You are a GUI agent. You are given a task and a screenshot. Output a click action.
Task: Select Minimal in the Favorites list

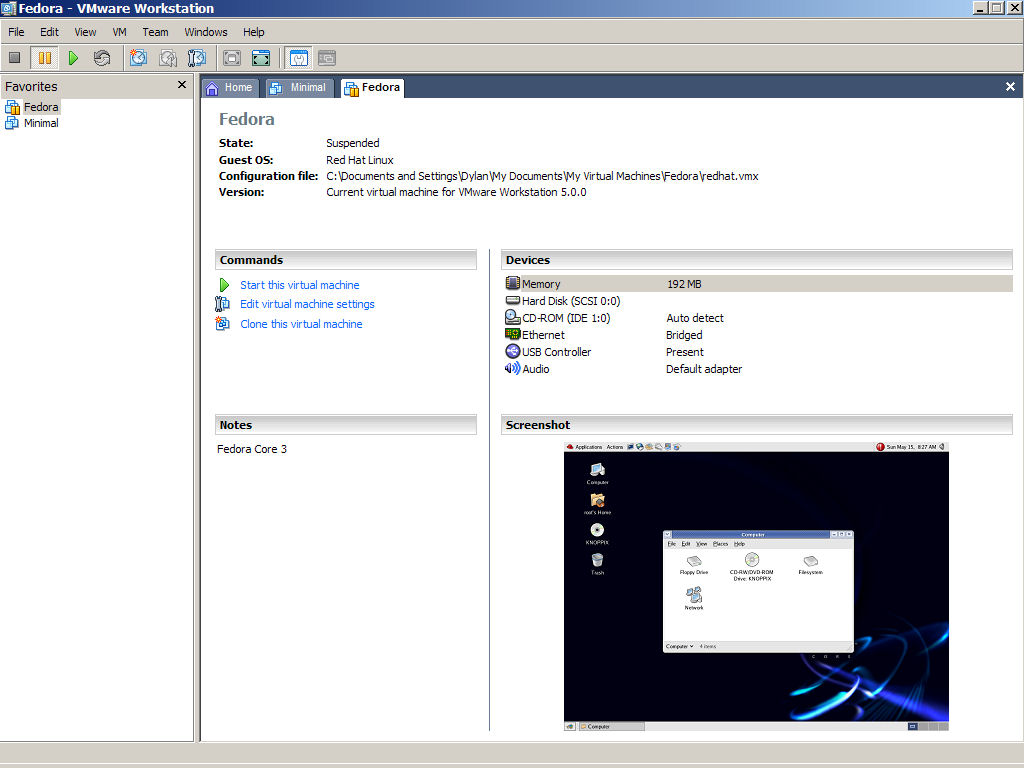click(41, 123)
